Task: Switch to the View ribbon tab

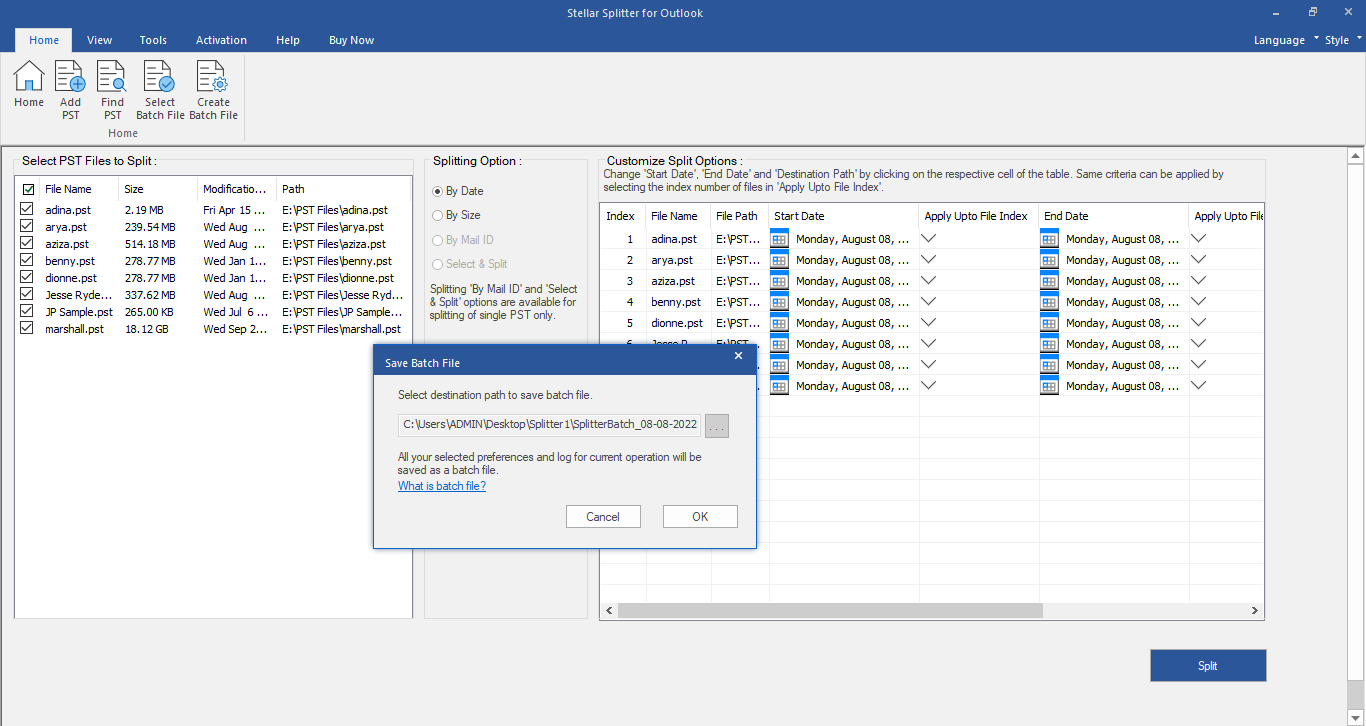Action: [x=99, y=40]
